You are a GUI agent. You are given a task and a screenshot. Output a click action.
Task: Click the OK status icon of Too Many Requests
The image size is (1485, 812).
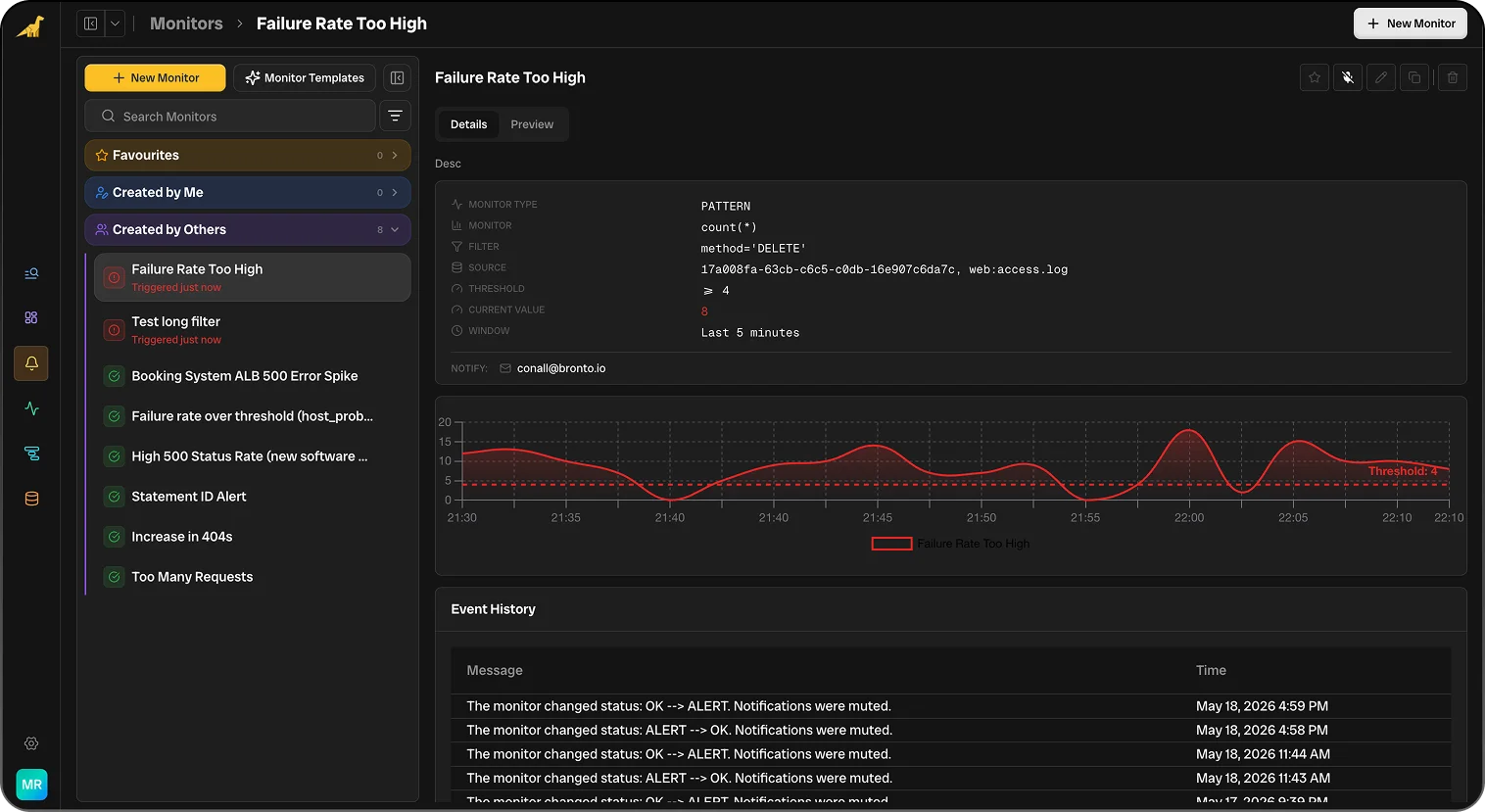point(114,577)
